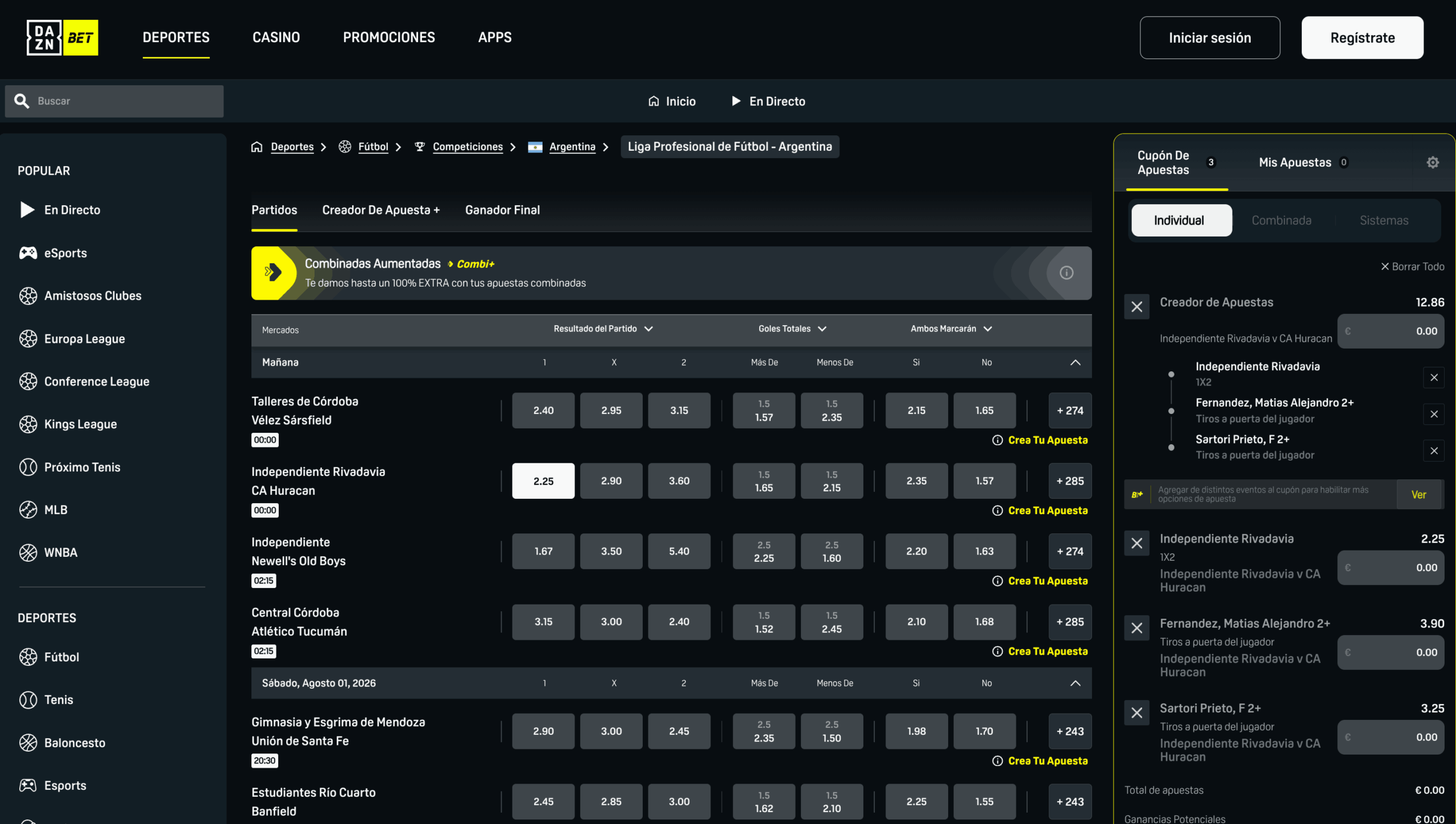This screenshot has width=1456, height=824.
Task: Open Resultado del Partido market dropdown
Action: click(x=603, y=329)
